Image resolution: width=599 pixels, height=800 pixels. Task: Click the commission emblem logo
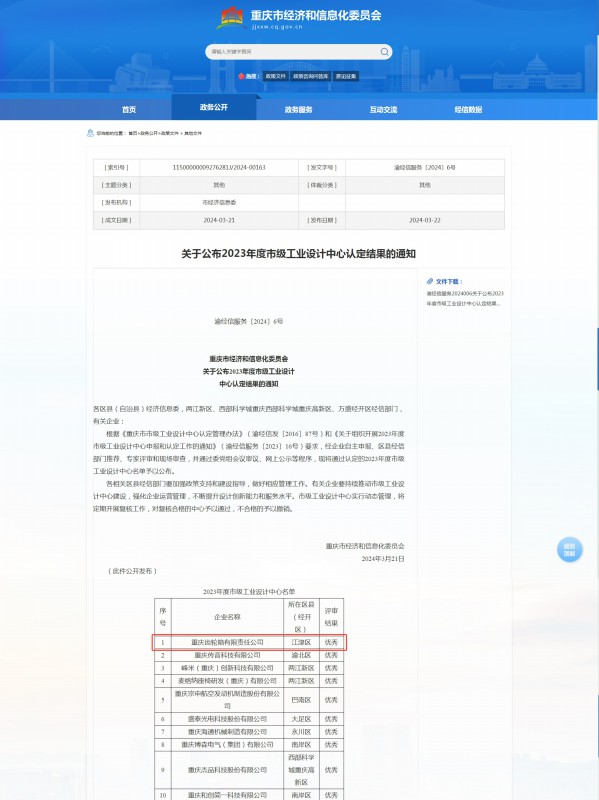pos(232,18)
